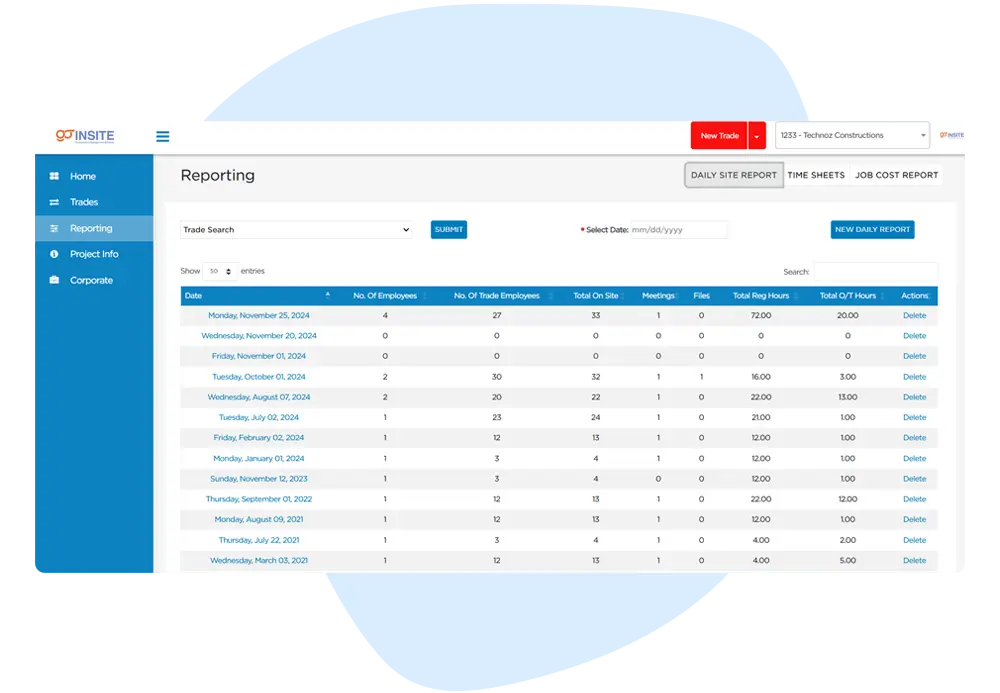The height and width of the screenshot is (693, 1000).
Task: Change the show entries count selector
Action: tap(220, 271)
